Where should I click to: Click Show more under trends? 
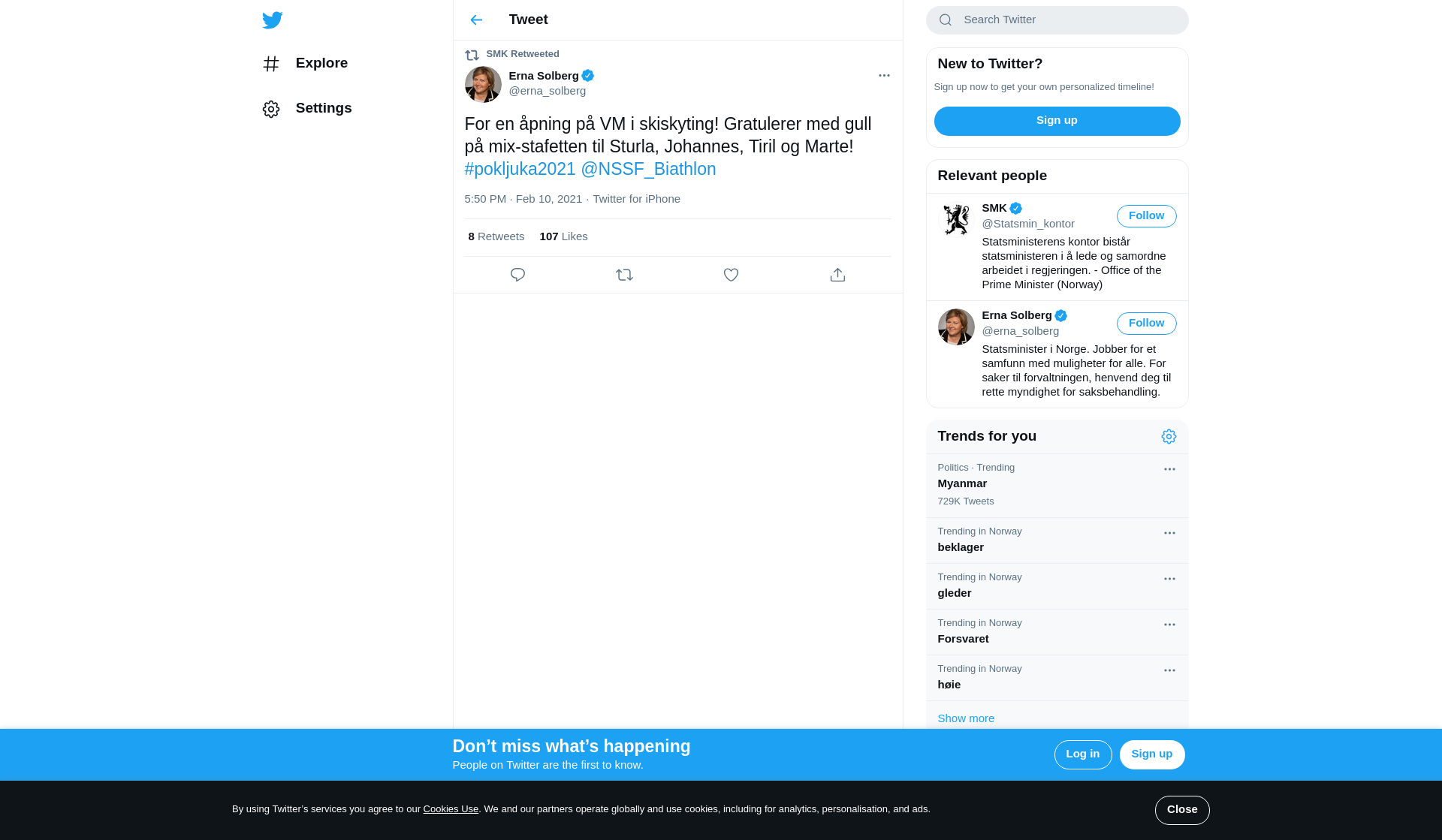coord(966,718)
